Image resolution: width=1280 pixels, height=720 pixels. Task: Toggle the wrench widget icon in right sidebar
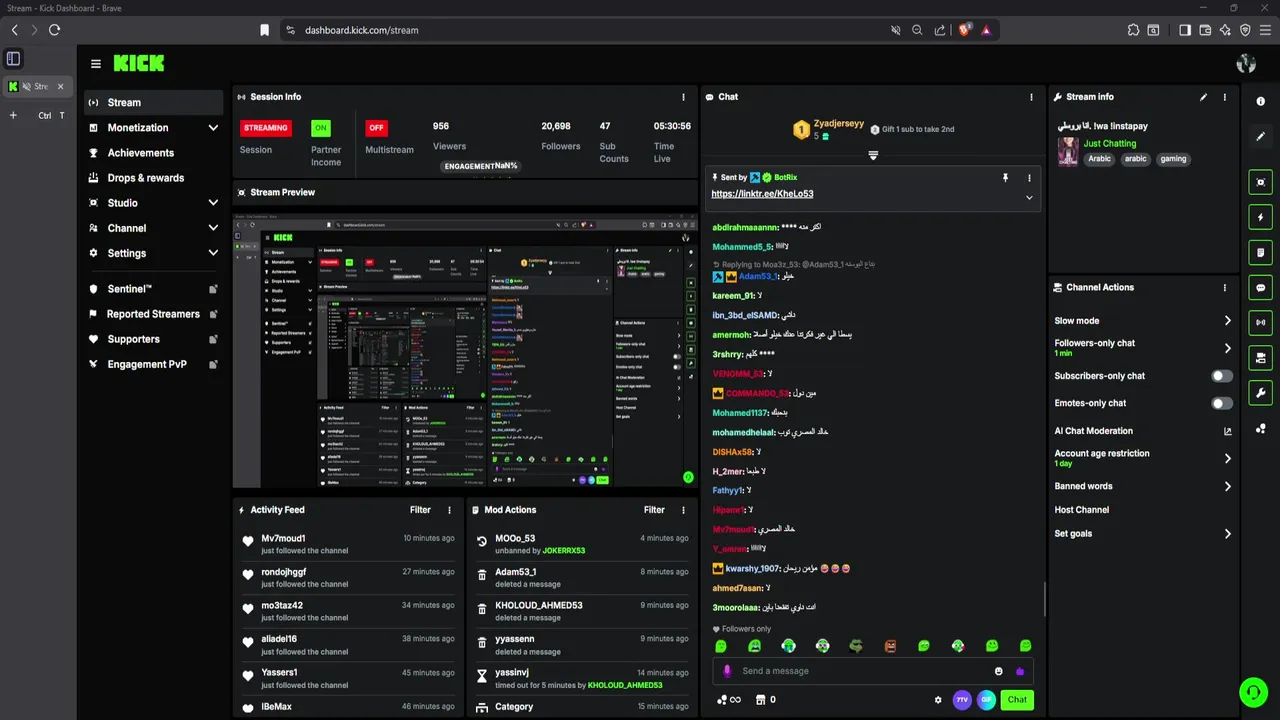[1261, 393]
